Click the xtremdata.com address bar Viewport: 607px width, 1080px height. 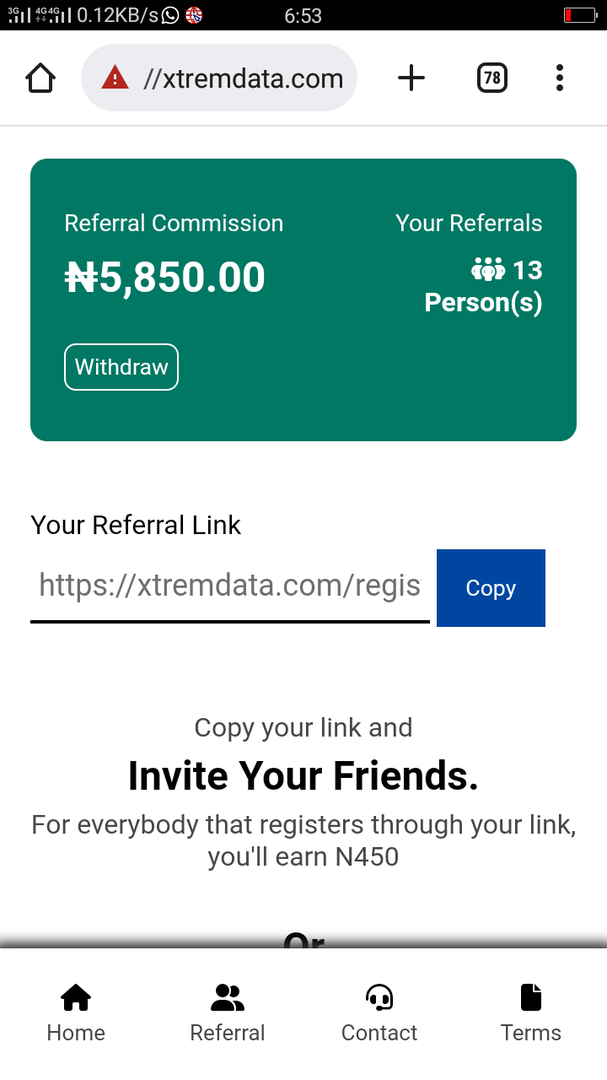point(219,78)
